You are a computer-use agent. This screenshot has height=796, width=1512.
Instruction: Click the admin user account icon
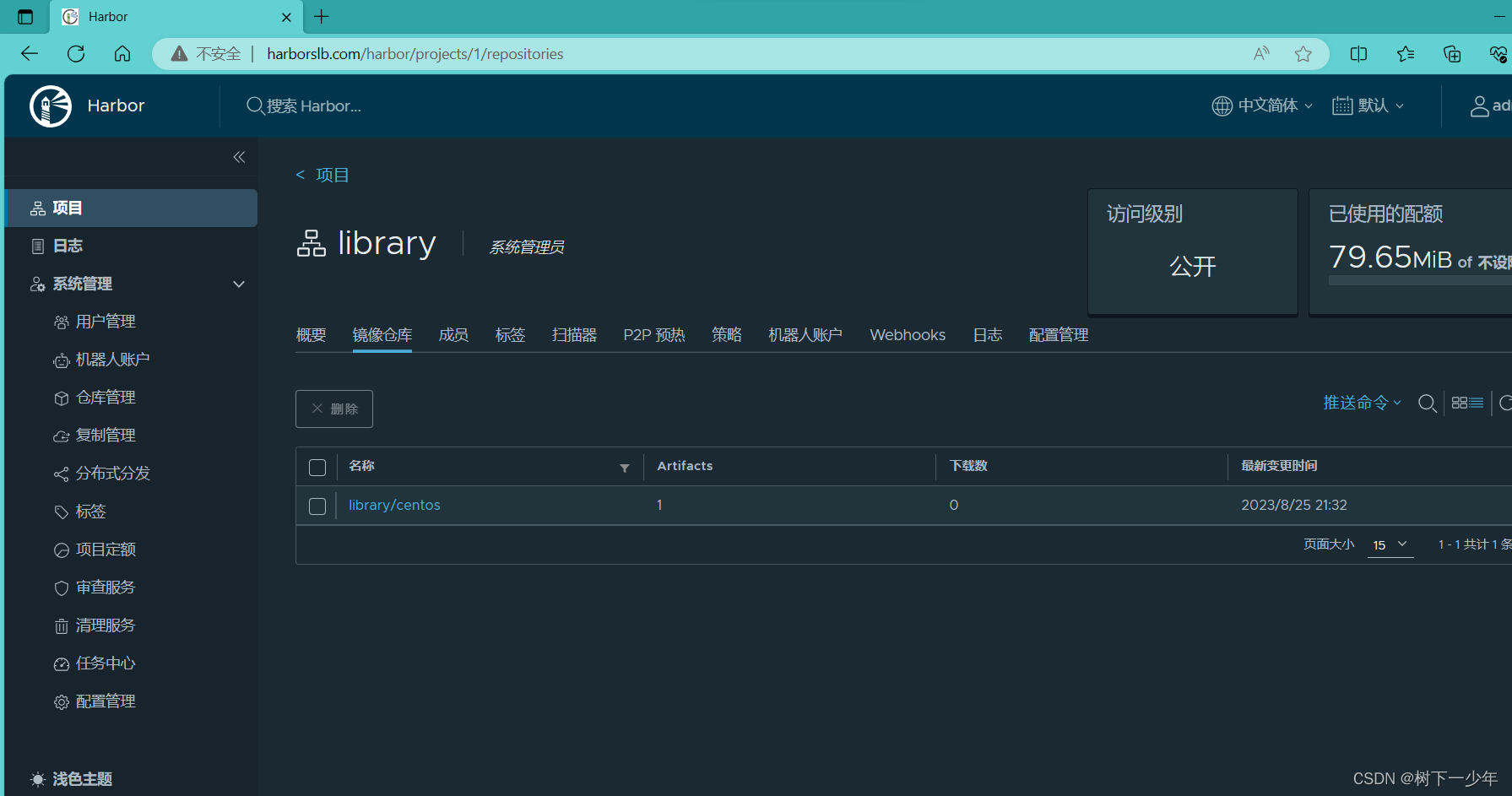[1479, 106]
